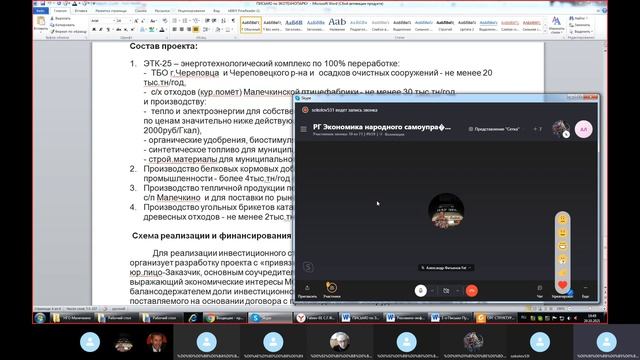Click the Text Effects icon in Word
Viewport: 640px width, 360px height.
[142, 29]
